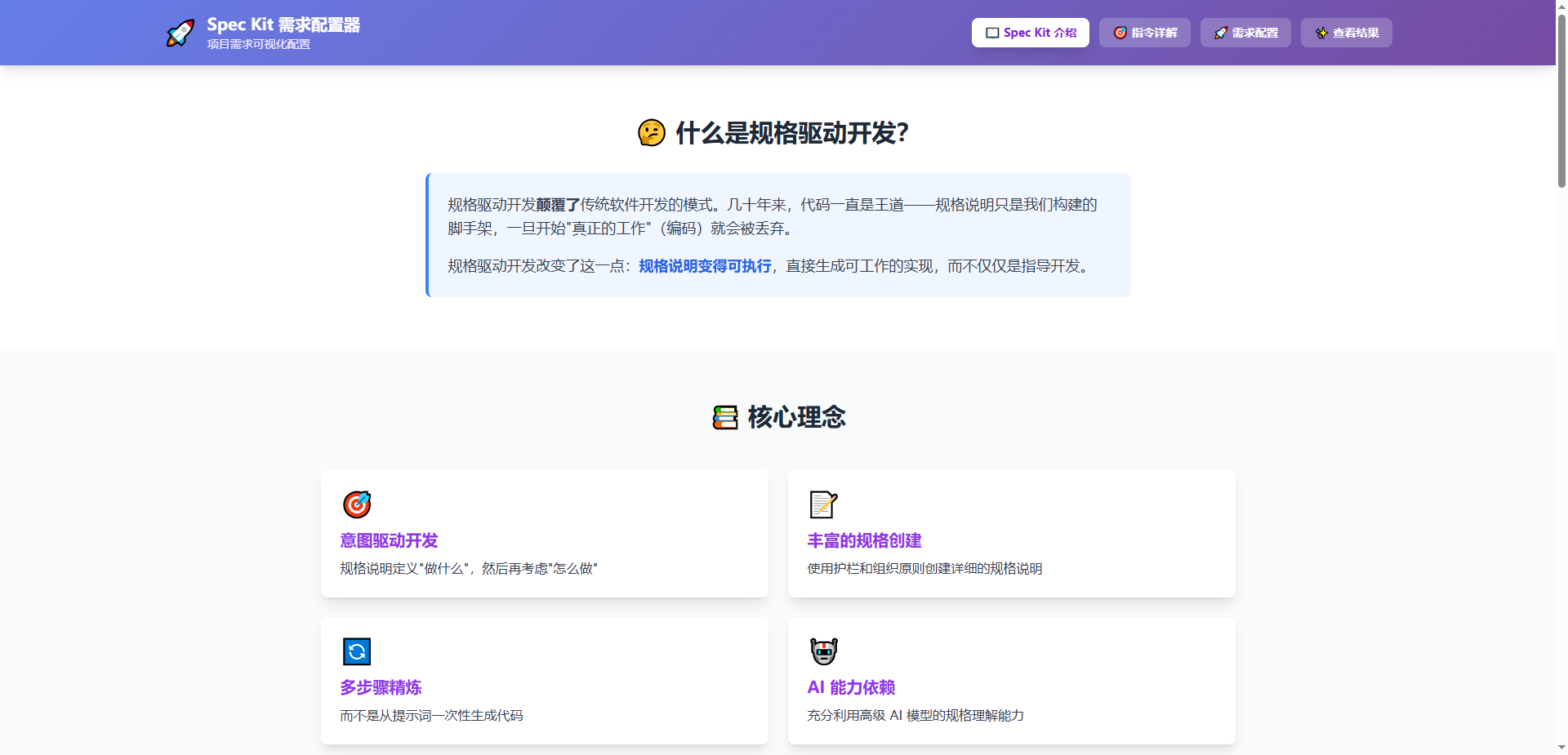Click the memo icon on 丰富的规格创建 card

824,504
